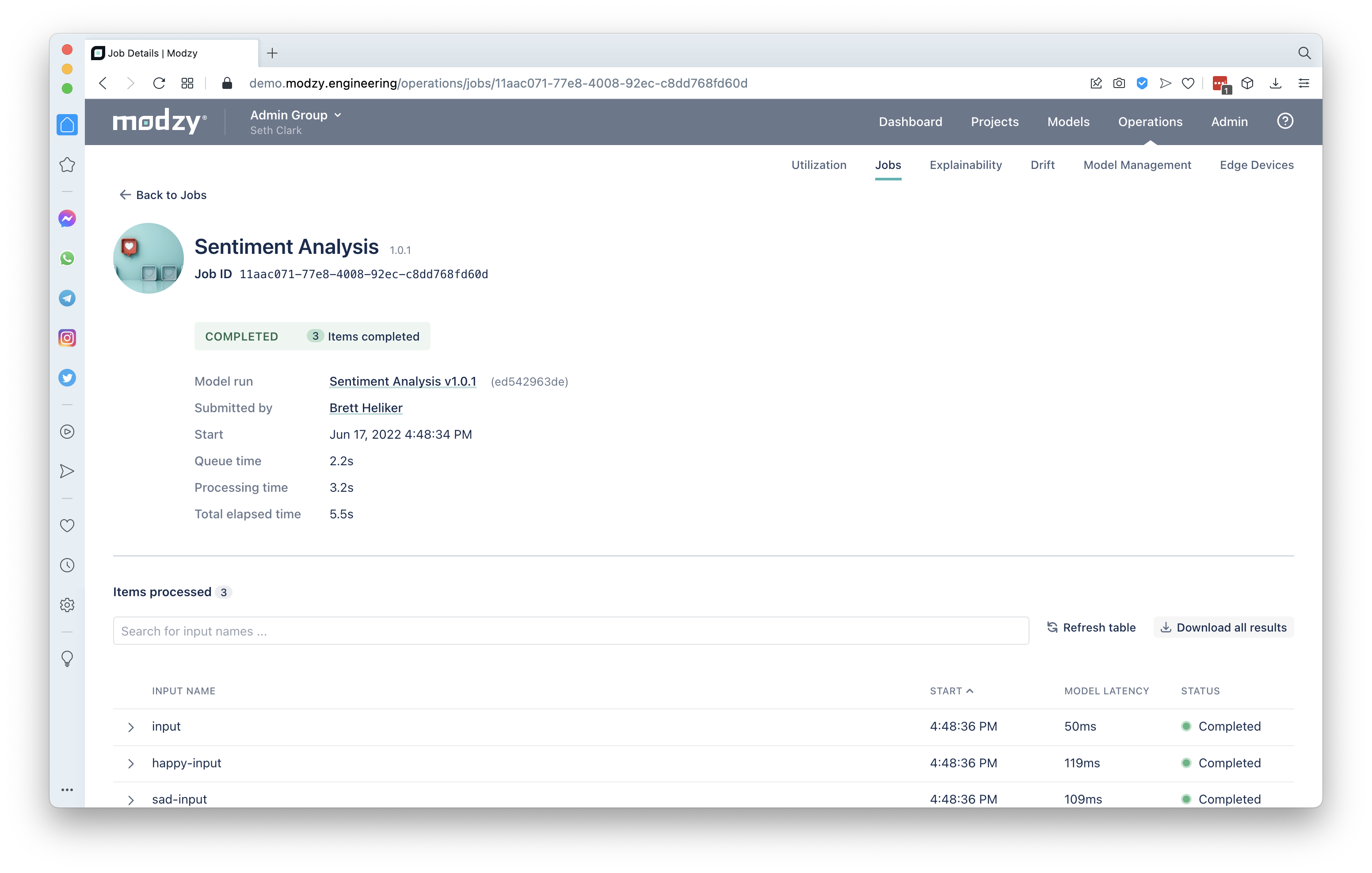Open Messenger in the browser sidebar
This screenshot has height=873, width=1372.
pos(67,218)
